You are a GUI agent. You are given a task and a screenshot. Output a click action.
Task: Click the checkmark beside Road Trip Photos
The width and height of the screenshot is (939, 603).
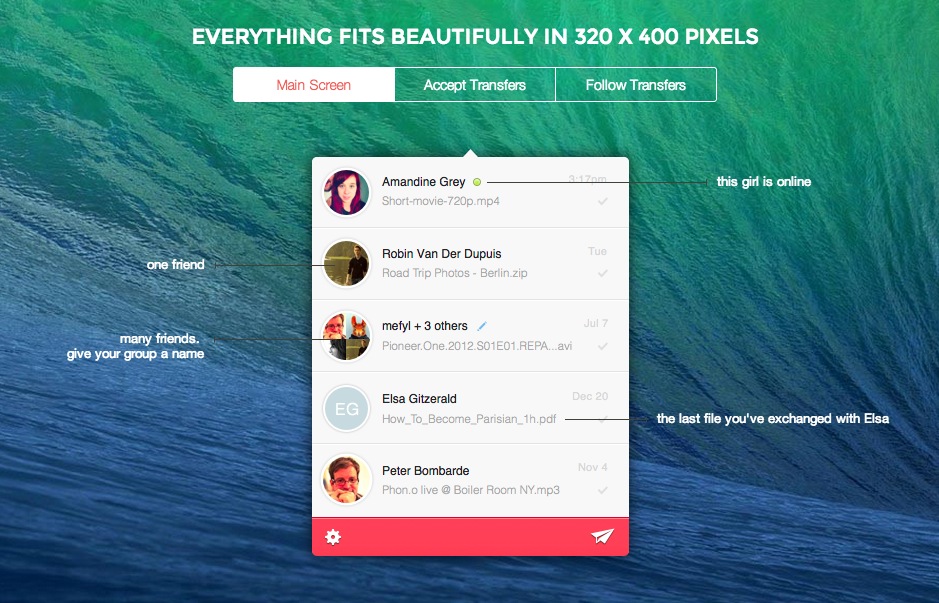click(602, 273)
